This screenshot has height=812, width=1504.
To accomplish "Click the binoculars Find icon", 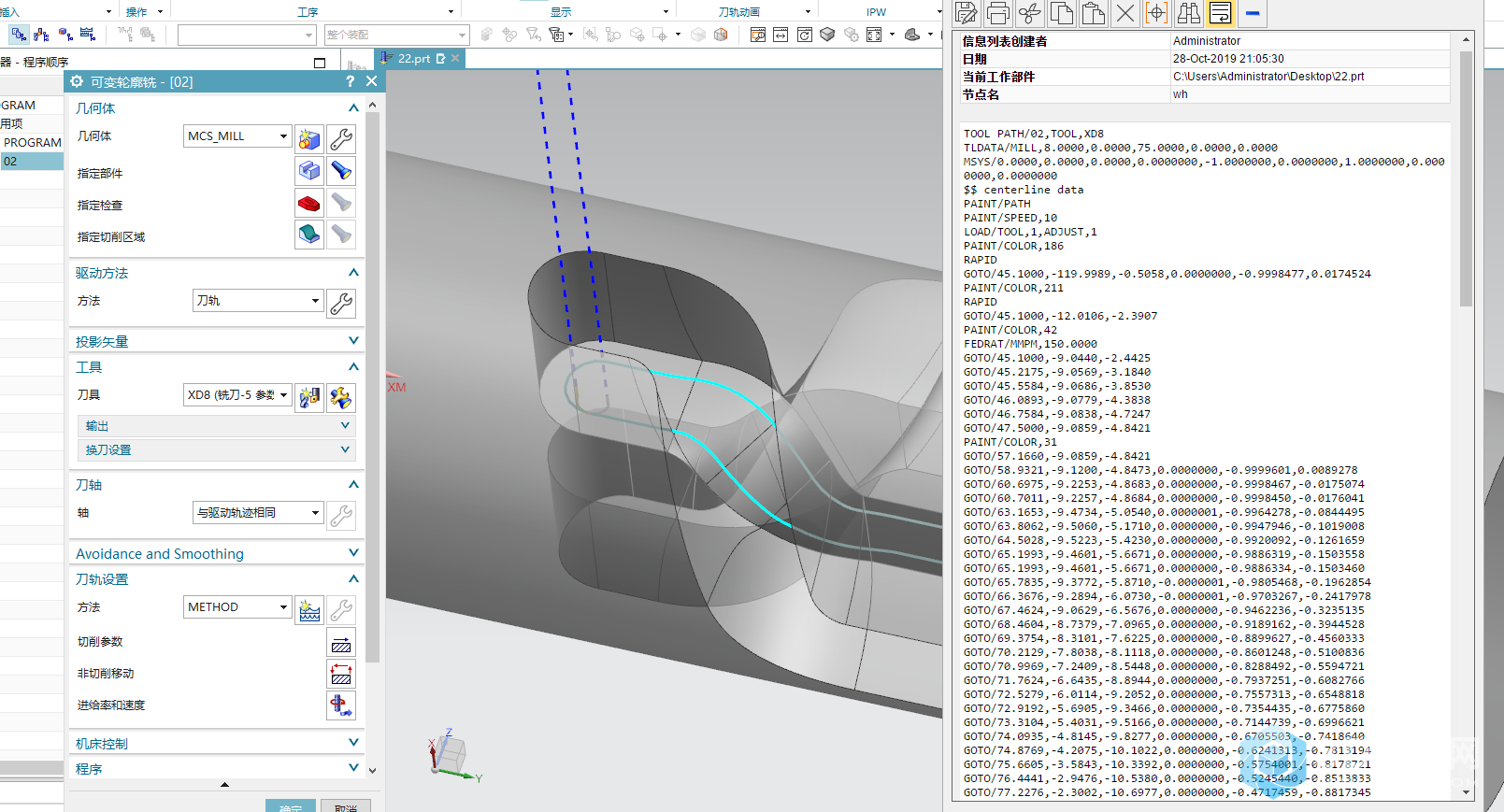I will pos(1189,13).
